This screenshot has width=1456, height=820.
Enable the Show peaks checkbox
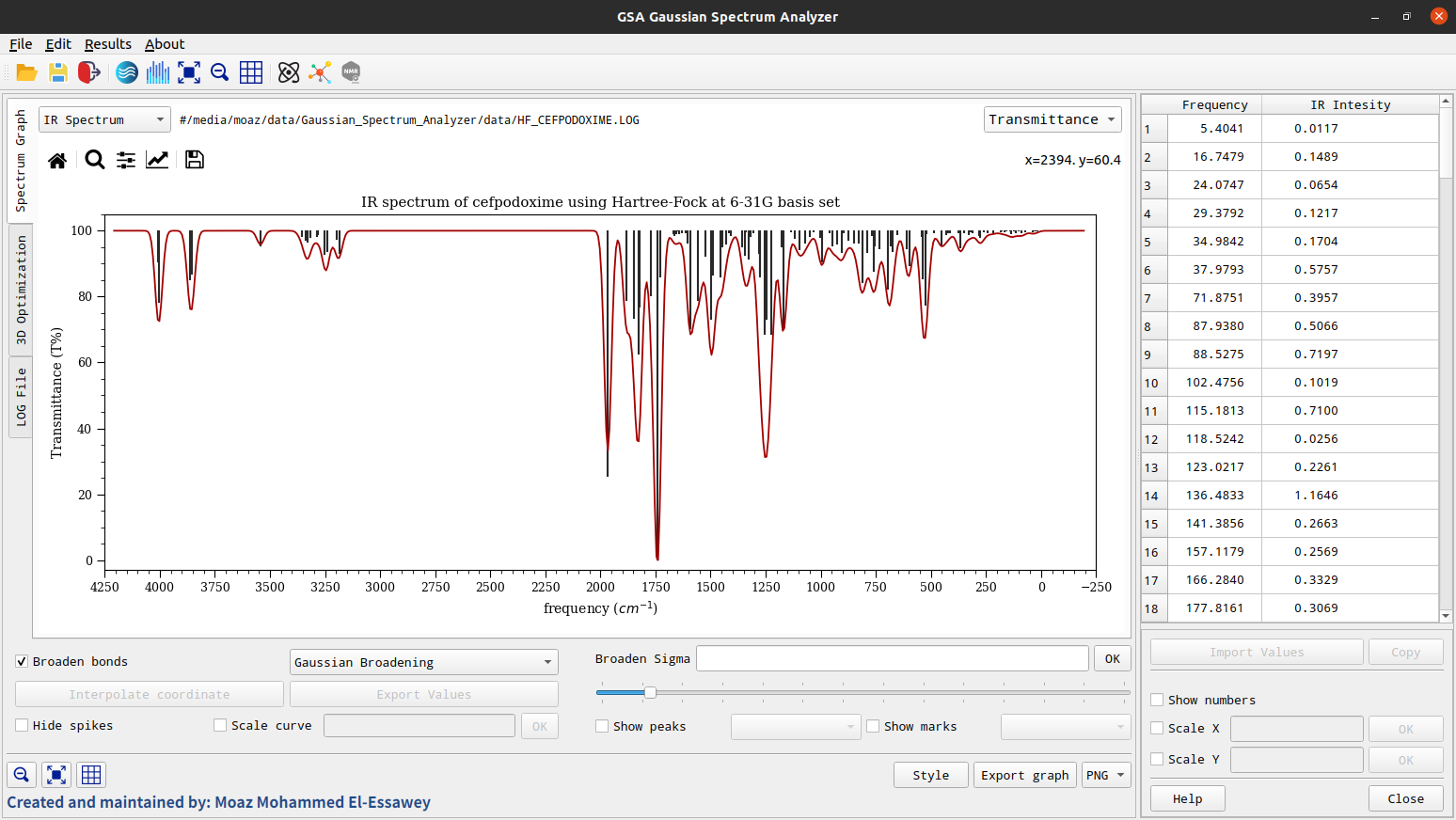pos(602,726)
